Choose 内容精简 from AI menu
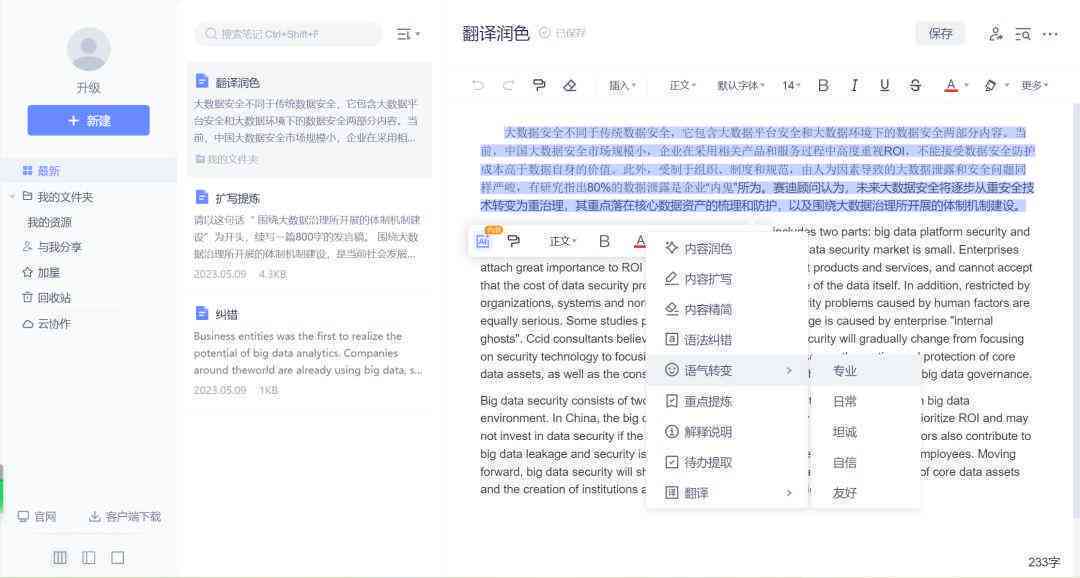The image size is (1080, 578). tap(727, 309)
